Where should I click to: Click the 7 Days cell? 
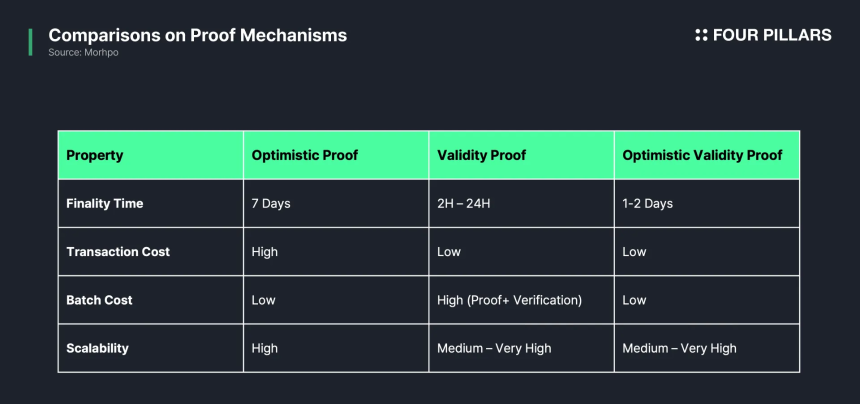point(336,203)
